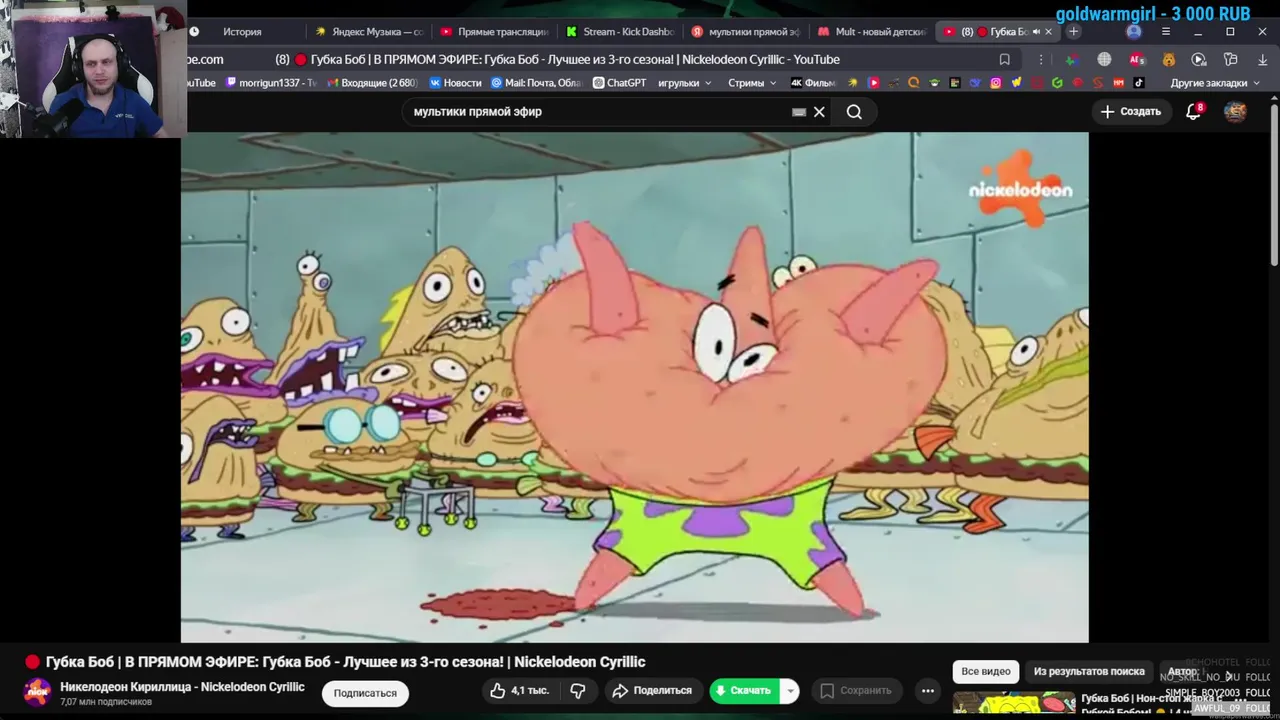Image resolution: width=1280 pixels, height=720 pixels.
Task: Click the Поделиться share button
Action: [652, 691]
